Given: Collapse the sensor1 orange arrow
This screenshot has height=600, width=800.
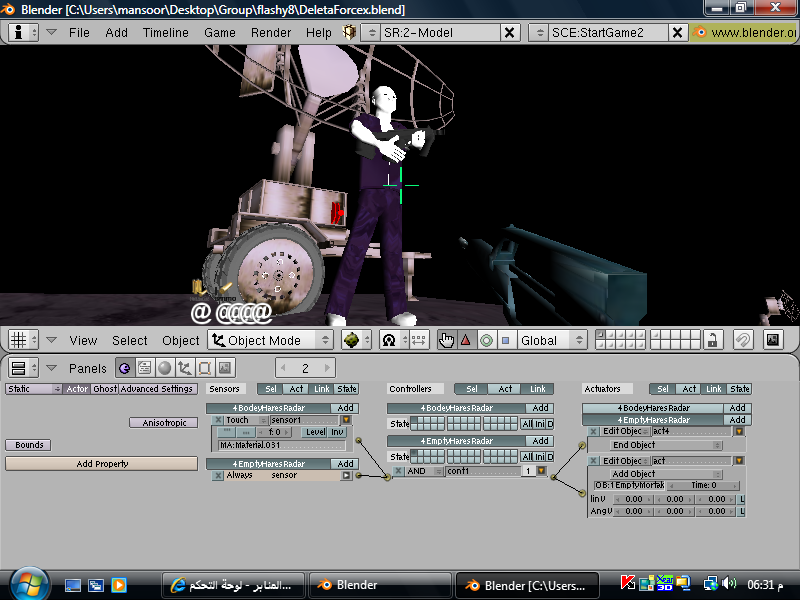Looking at the screenshot, I should click(x=346, y=420).
